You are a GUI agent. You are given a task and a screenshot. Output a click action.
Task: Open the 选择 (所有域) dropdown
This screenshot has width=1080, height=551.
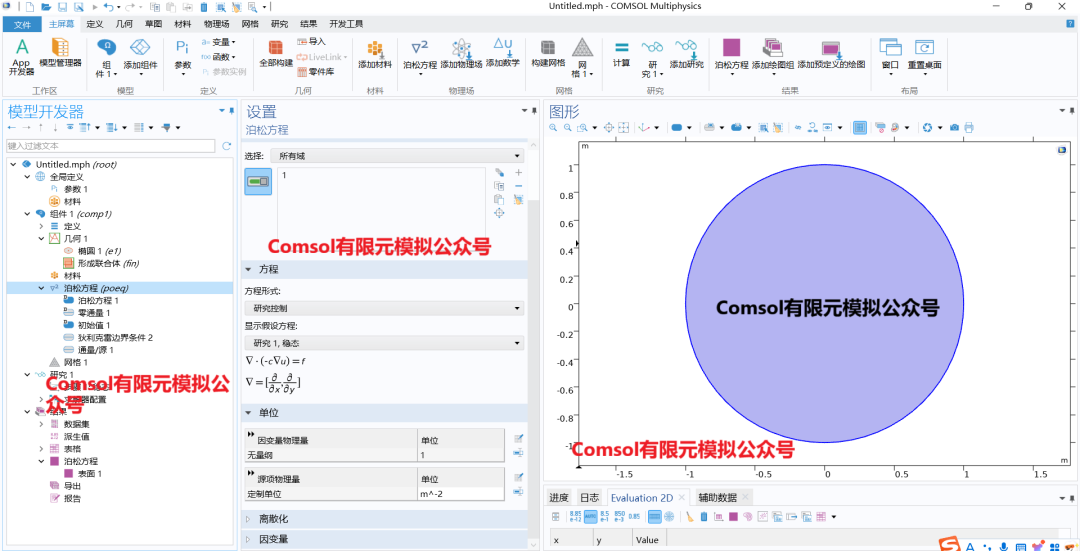400,156
